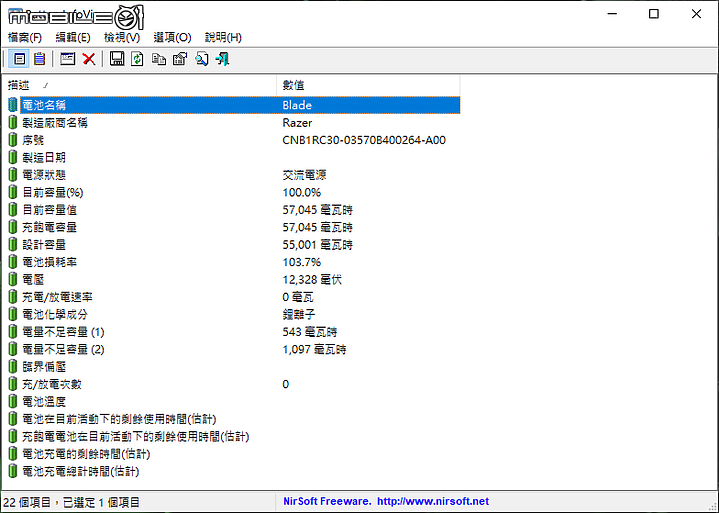Select serial value CNB1RC30-03570B400264-A00
719x513 pixels.
click(364, 140)
